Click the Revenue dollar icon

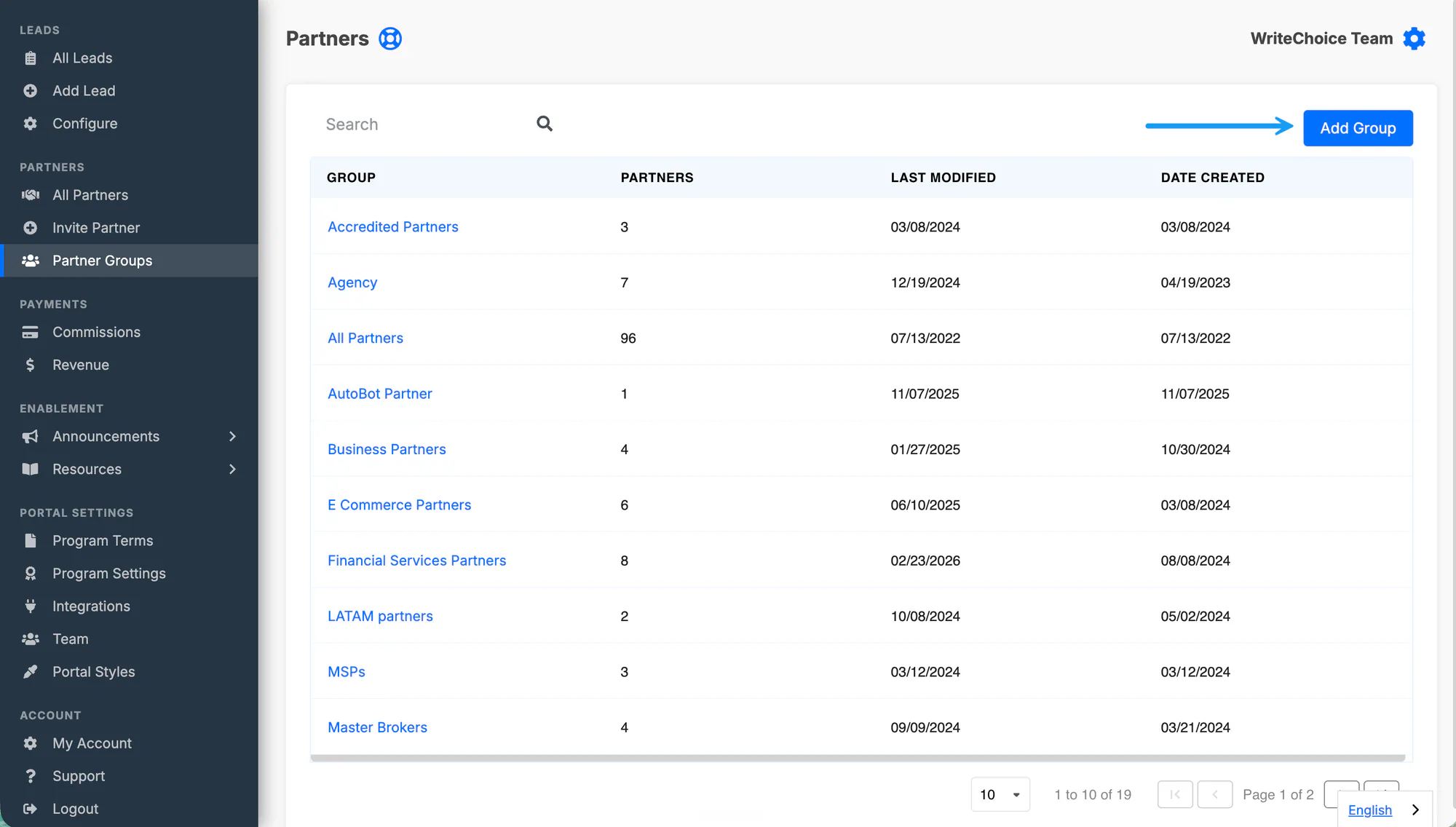point(30,365)
